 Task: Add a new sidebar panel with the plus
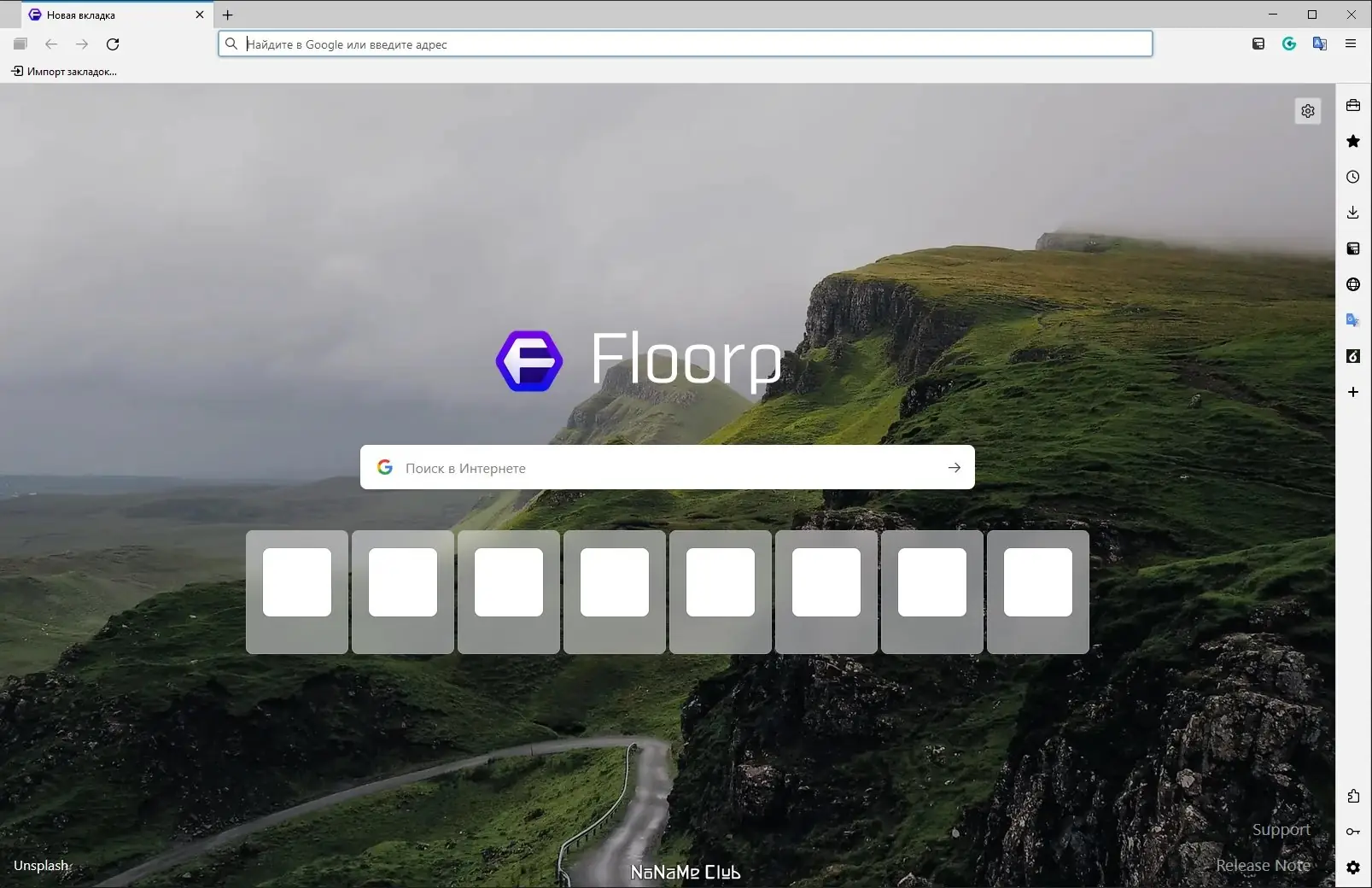click(x=1353, y=392)
